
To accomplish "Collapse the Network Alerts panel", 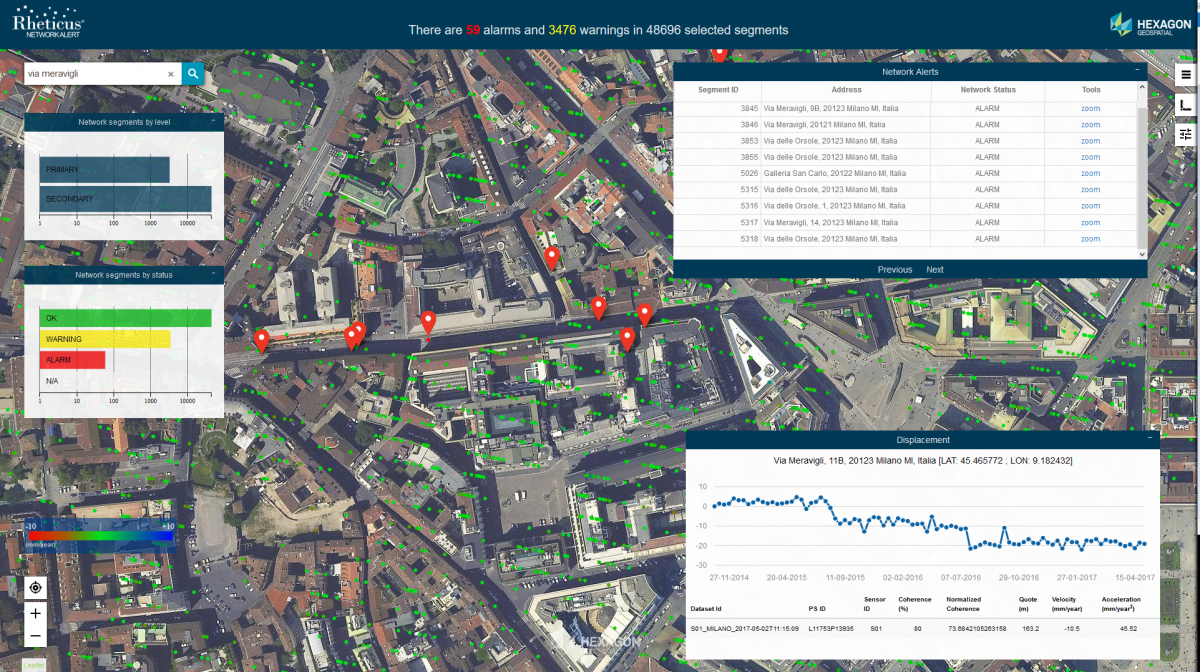I will 1137,72.
